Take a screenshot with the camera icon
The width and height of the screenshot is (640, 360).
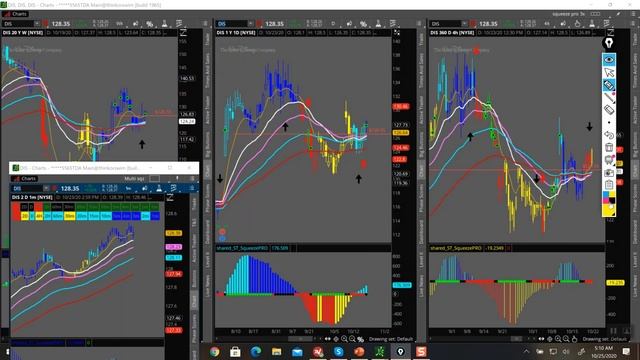click(609, 172)
